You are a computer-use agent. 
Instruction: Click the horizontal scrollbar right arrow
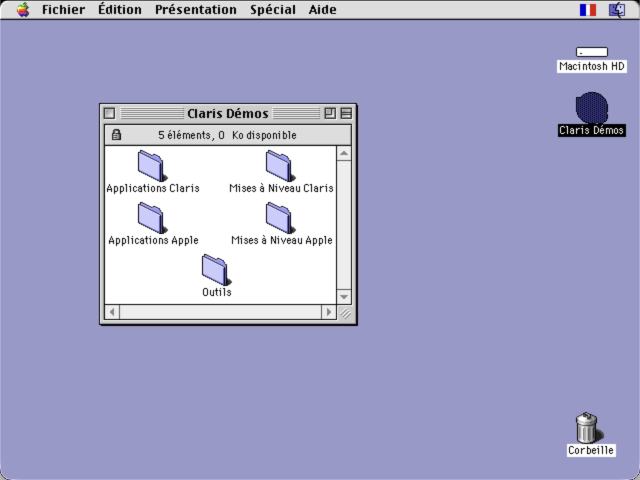pyautogui.click(x=329, y=312)
